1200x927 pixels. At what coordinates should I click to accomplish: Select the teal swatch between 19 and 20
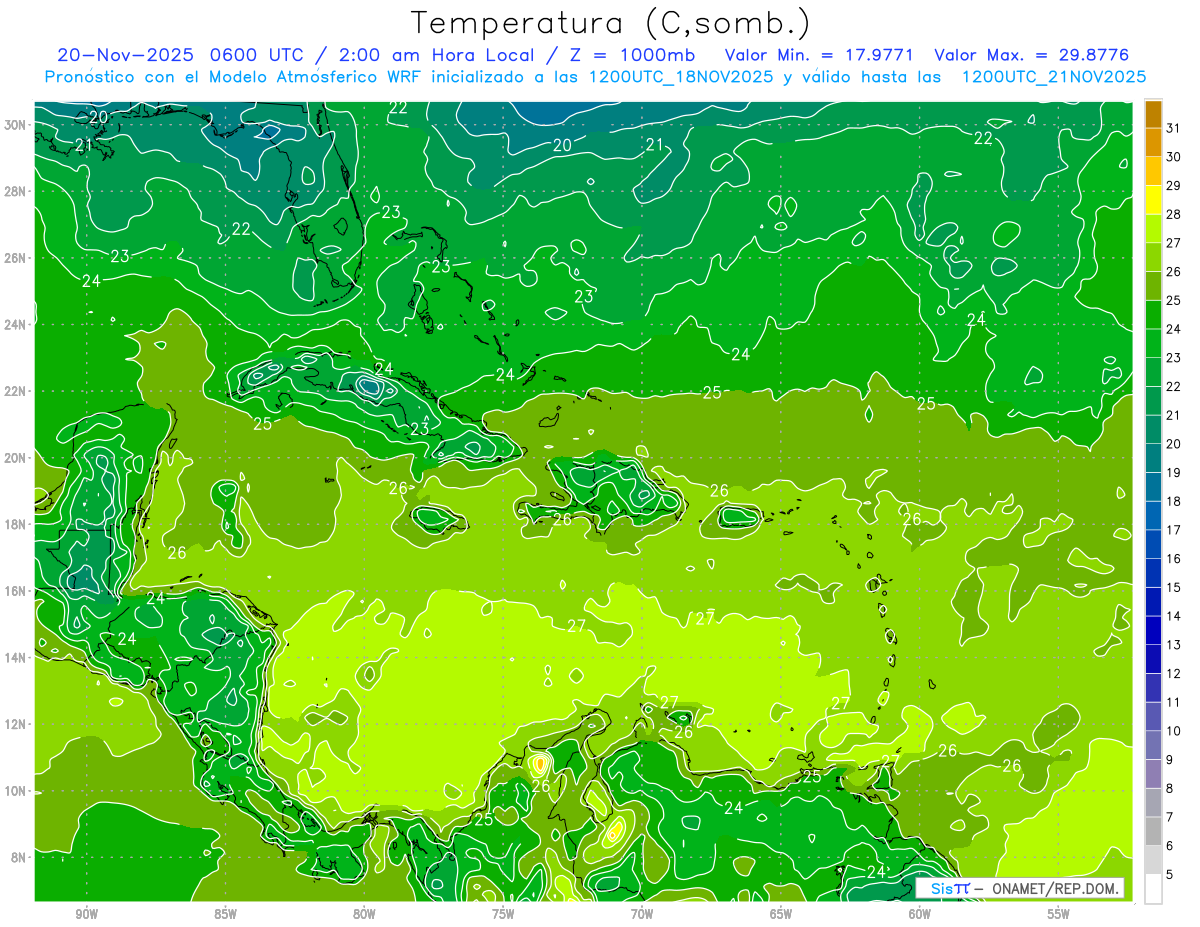(1153, 458)
